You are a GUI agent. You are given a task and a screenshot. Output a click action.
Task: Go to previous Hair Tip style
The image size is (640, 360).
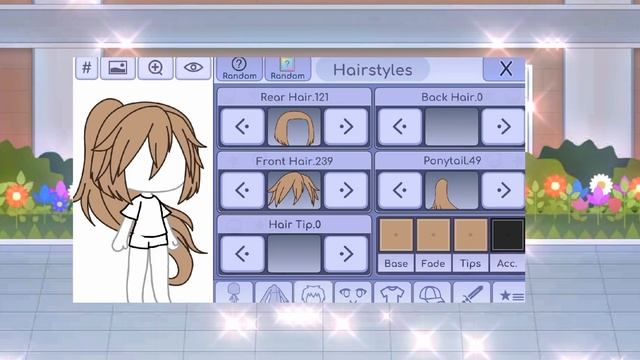pos(242,254)
